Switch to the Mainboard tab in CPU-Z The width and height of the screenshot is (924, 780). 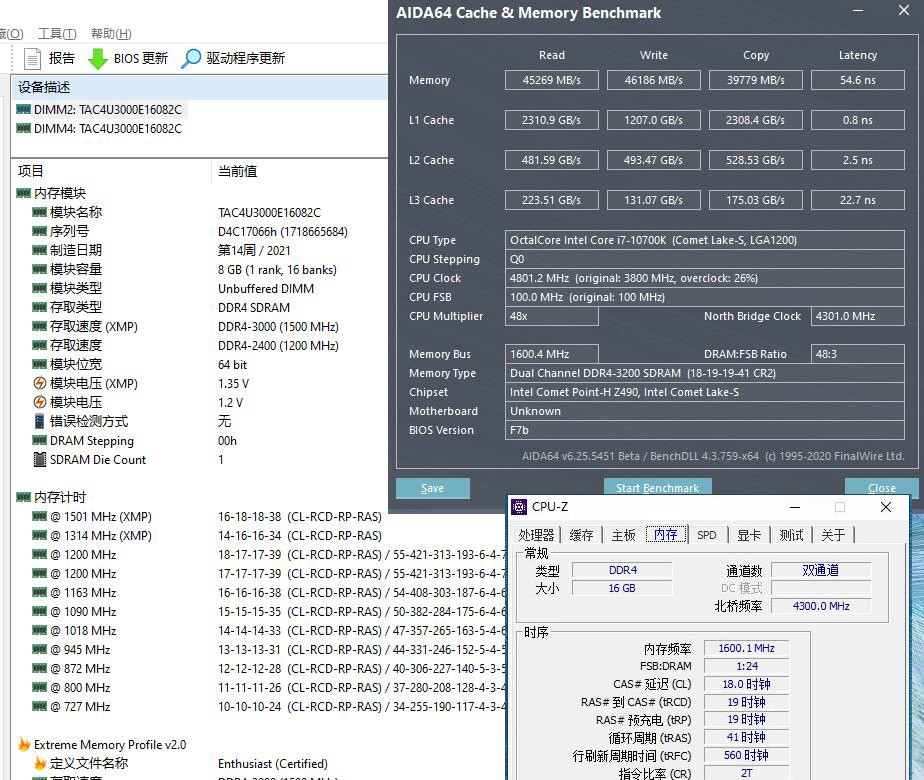tap(623, 535)
